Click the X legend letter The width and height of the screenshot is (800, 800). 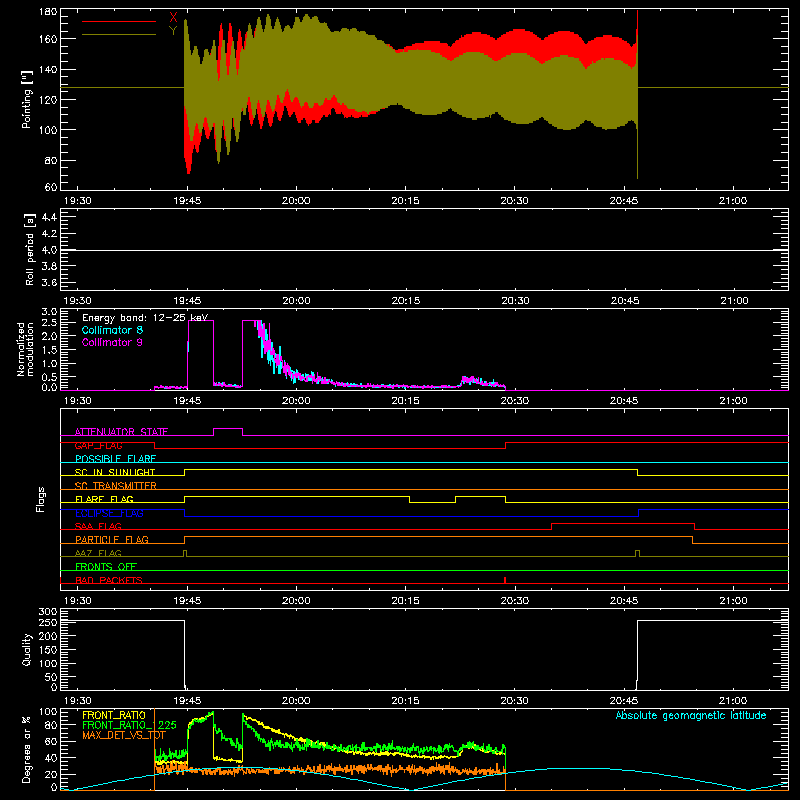[173, 17]
